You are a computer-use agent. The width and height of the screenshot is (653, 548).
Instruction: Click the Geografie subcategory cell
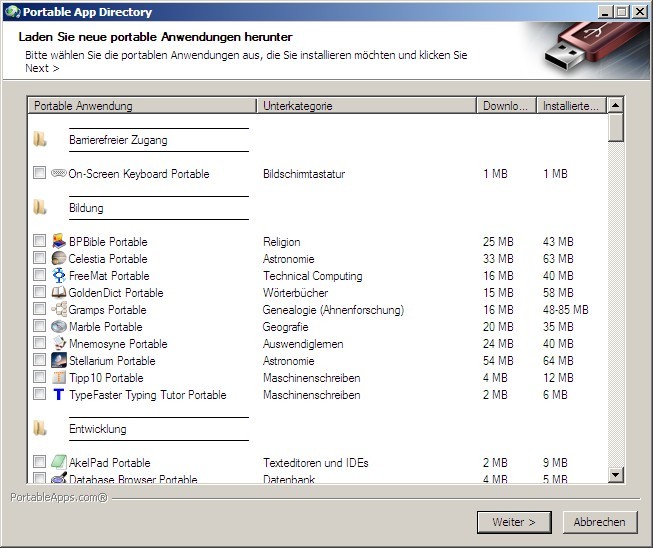(285, 327)
